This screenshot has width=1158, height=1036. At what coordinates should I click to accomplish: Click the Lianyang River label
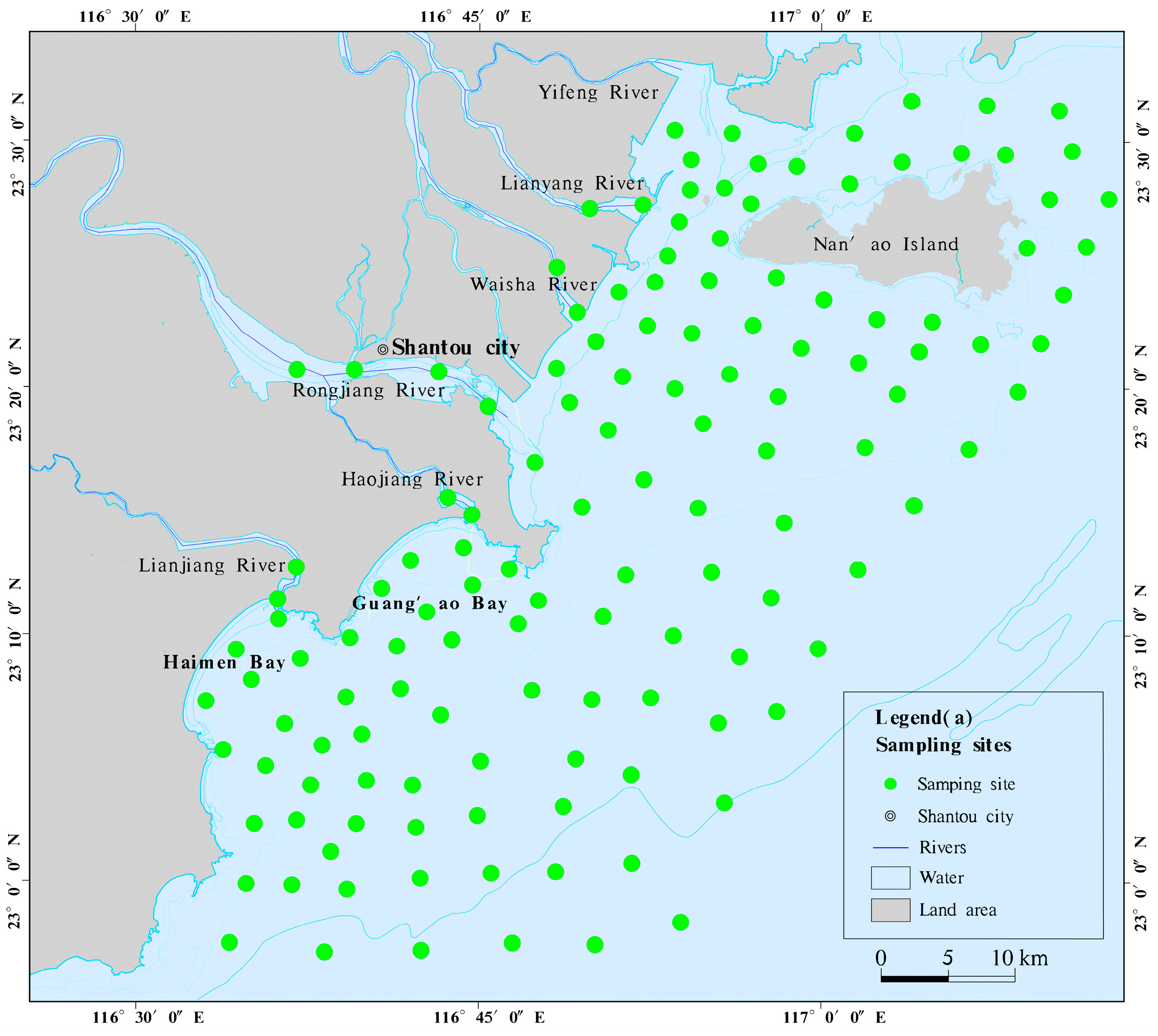pyautogui.click(x=572, y=183)
